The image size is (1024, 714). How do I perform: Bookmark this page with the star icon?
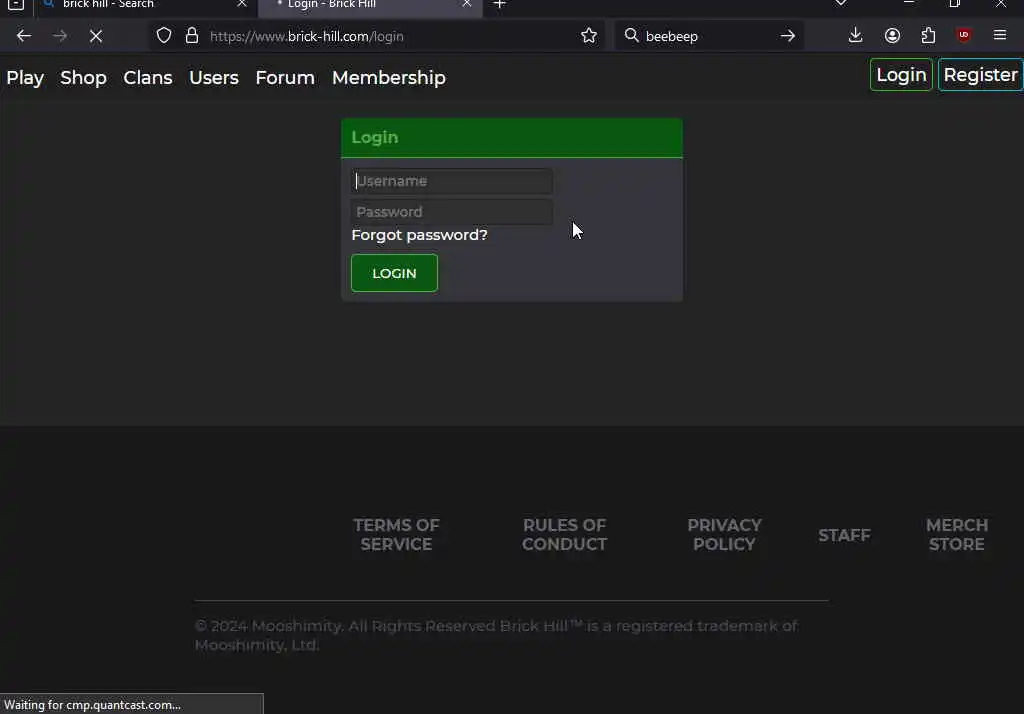click(x=588, y=35)
